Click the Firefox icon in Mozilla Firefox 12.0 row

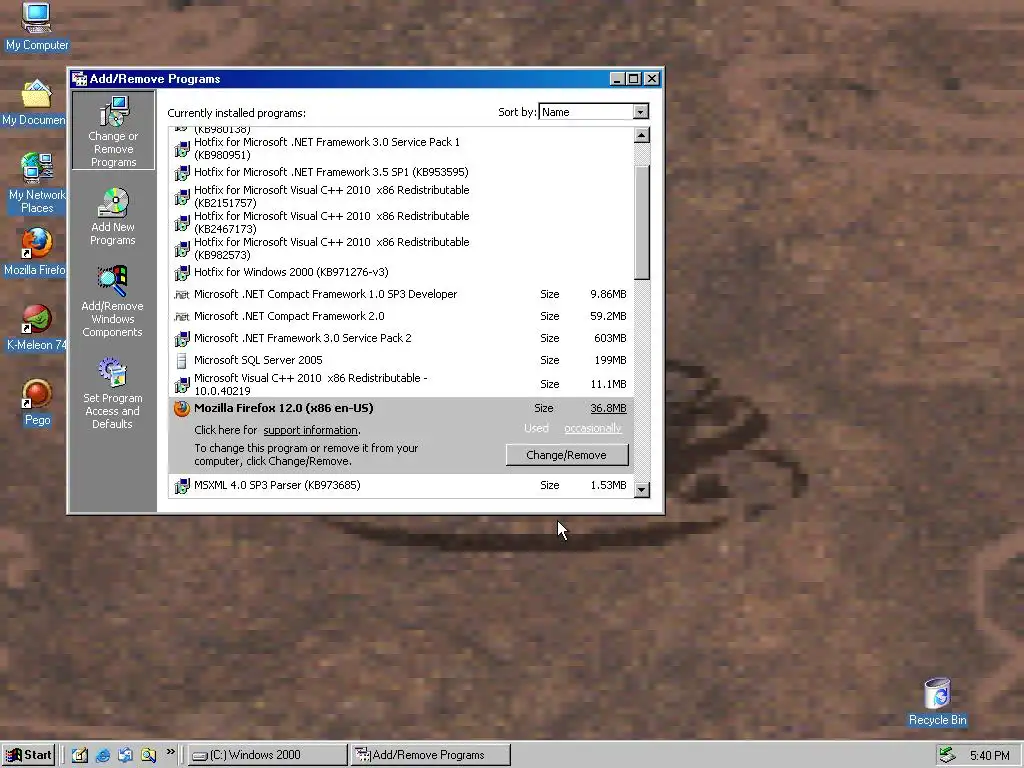[x=182, y=409]
